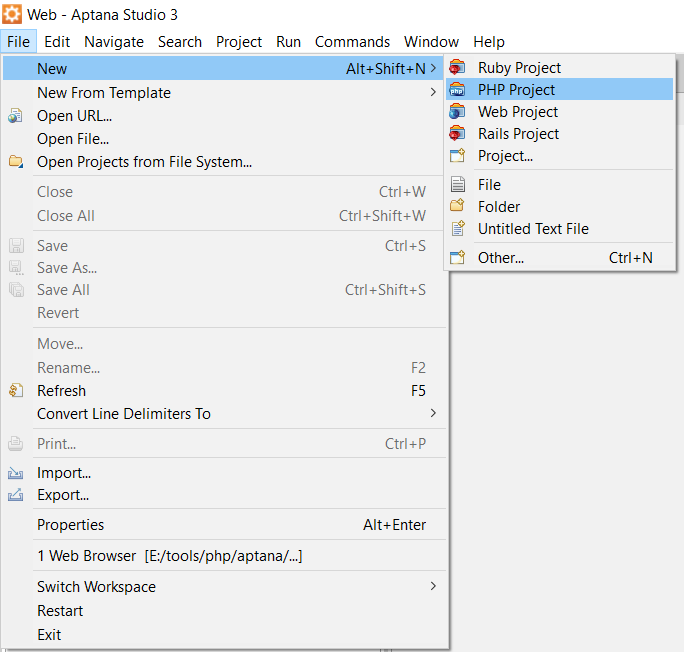This screenshot has height=652, width=684.
Task: Open the File menu
Action: (x=18, y=42)
